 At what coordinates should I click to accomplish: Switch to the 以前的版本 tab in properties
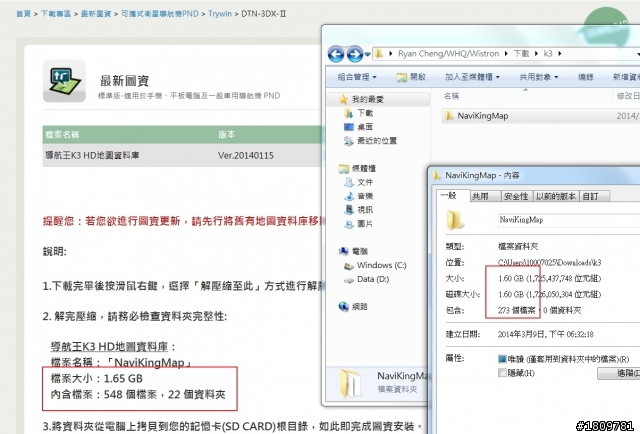tap(556, 196)
